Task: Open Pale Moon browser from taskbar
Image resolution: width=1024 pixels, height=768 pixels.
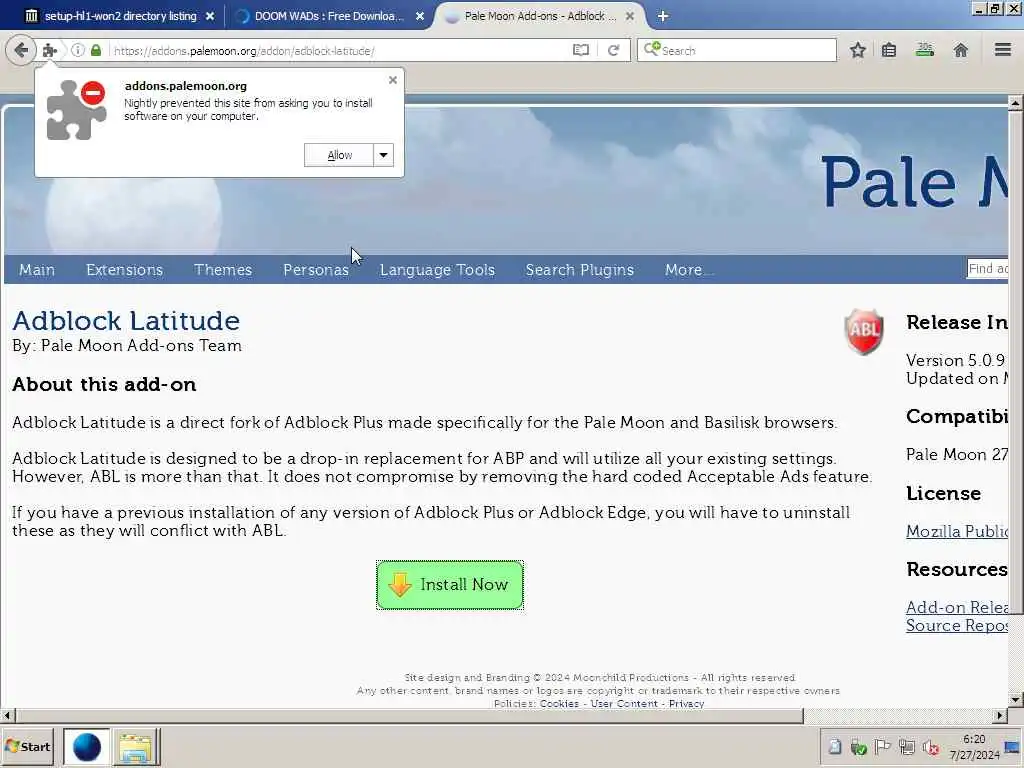Action: coord(87,747)
